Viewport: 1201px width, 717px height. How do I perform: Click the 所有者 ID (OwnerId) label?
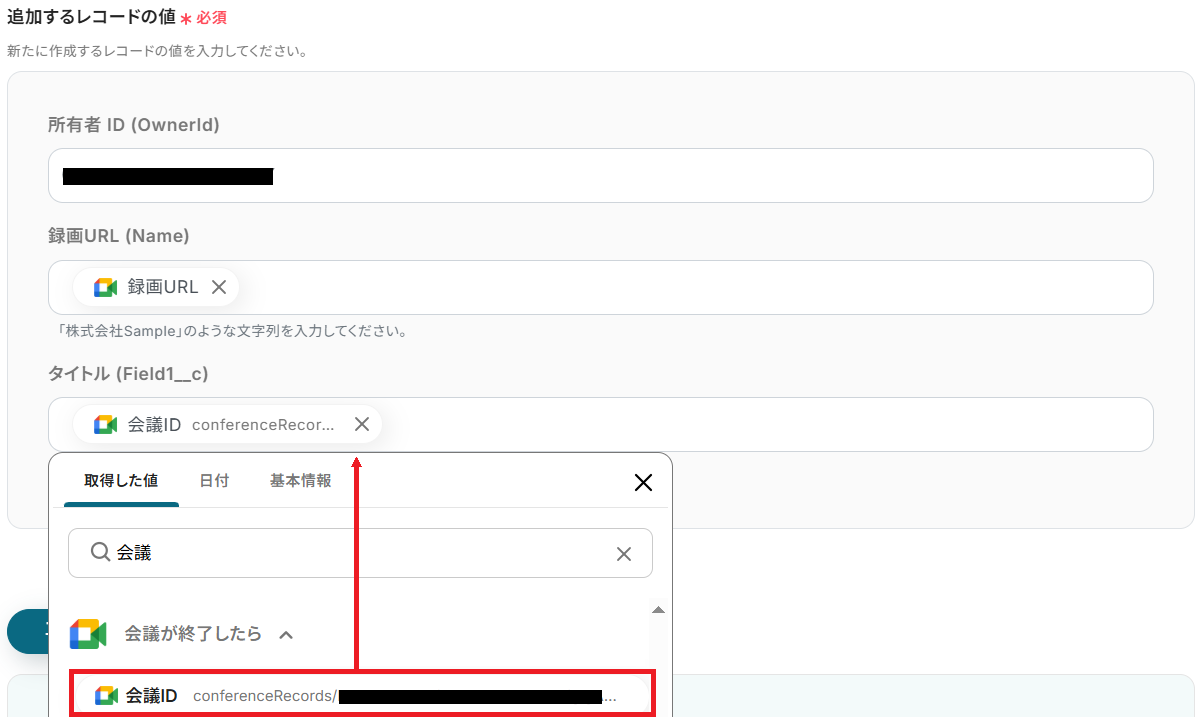click(134, 125)
